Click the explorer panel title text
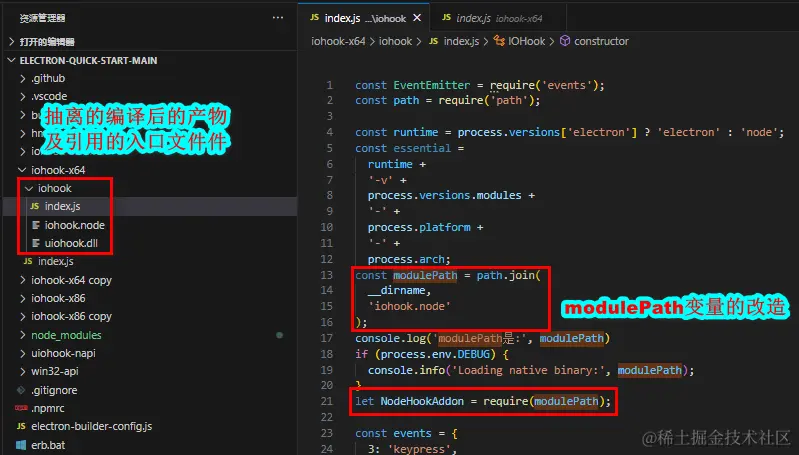This screenshot has width=799, height=455. 43,18
